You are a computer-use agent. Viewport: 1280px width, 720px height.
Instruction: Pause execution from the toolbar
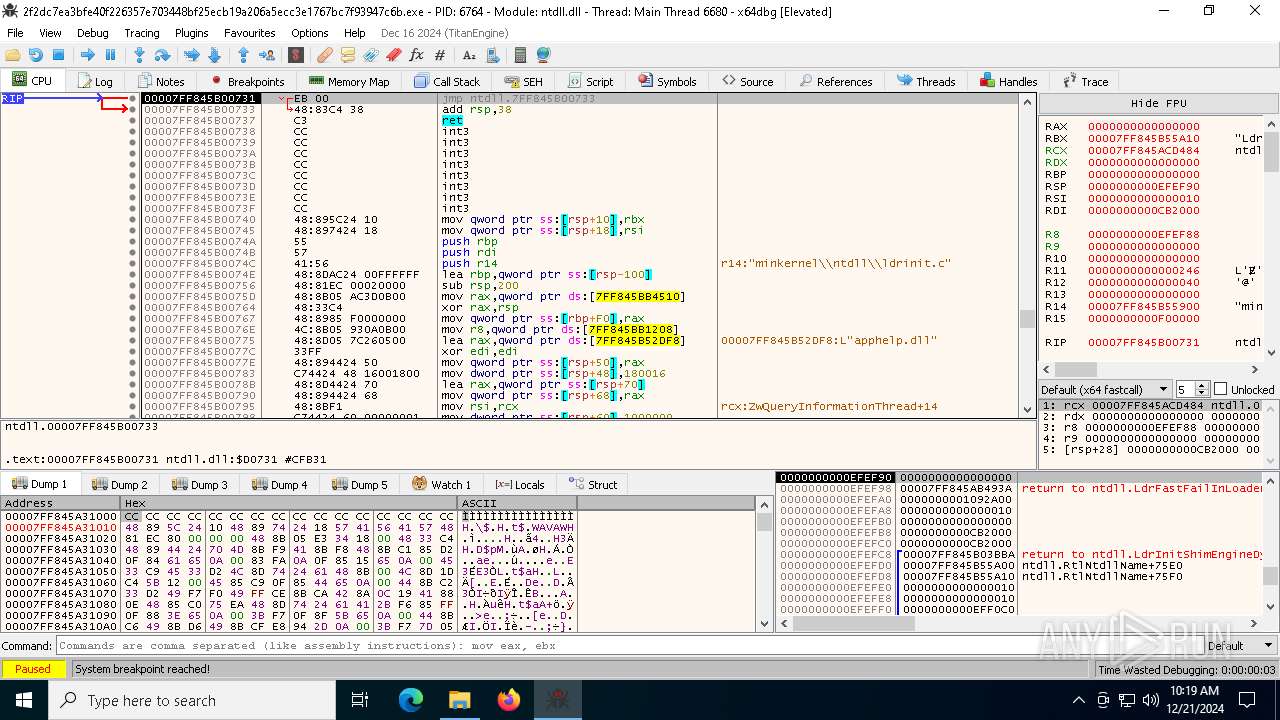(110, 55)
